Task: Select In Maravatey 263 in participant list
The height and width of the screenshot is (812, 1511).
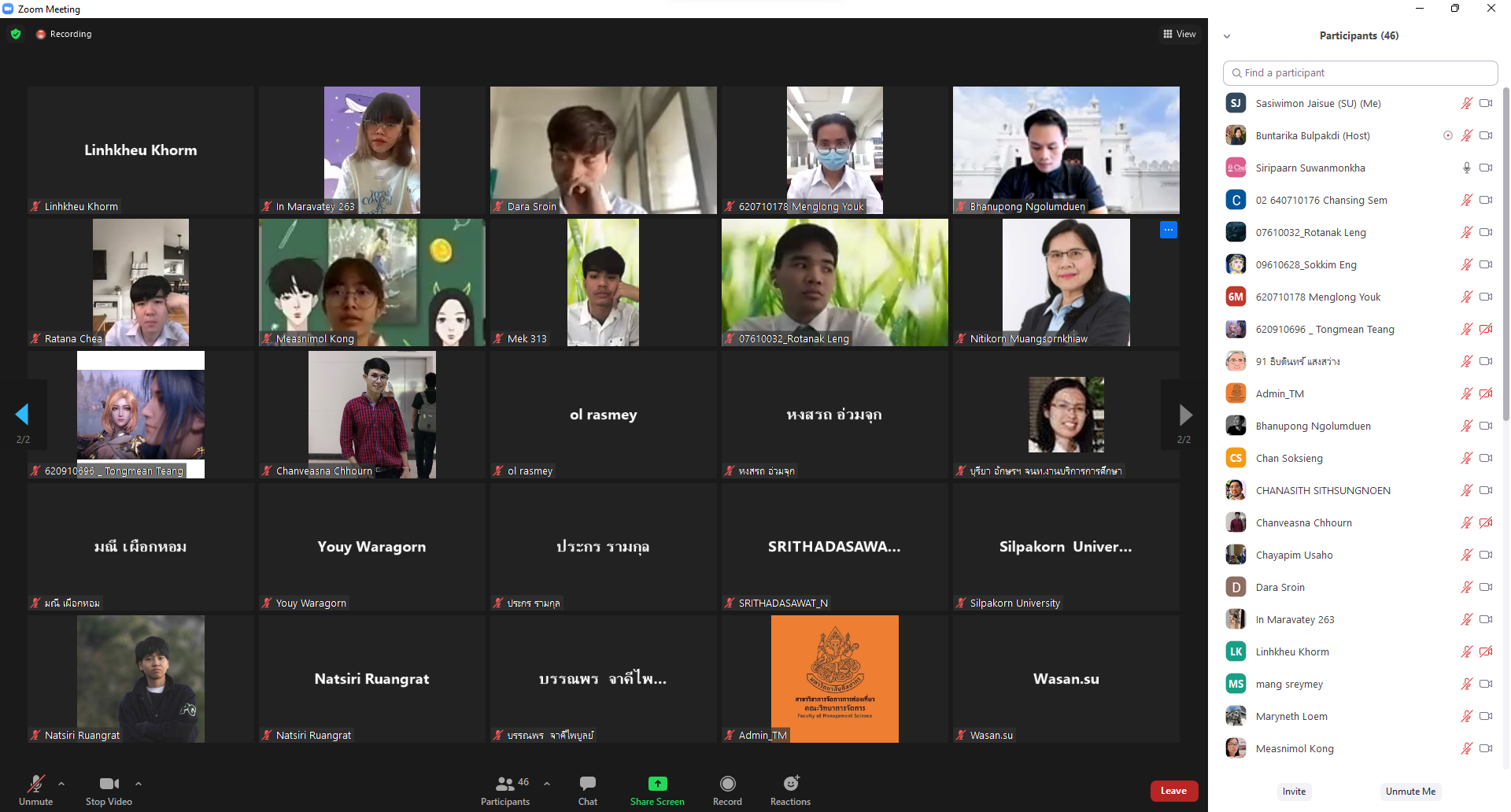Action: coord(1360,619)
